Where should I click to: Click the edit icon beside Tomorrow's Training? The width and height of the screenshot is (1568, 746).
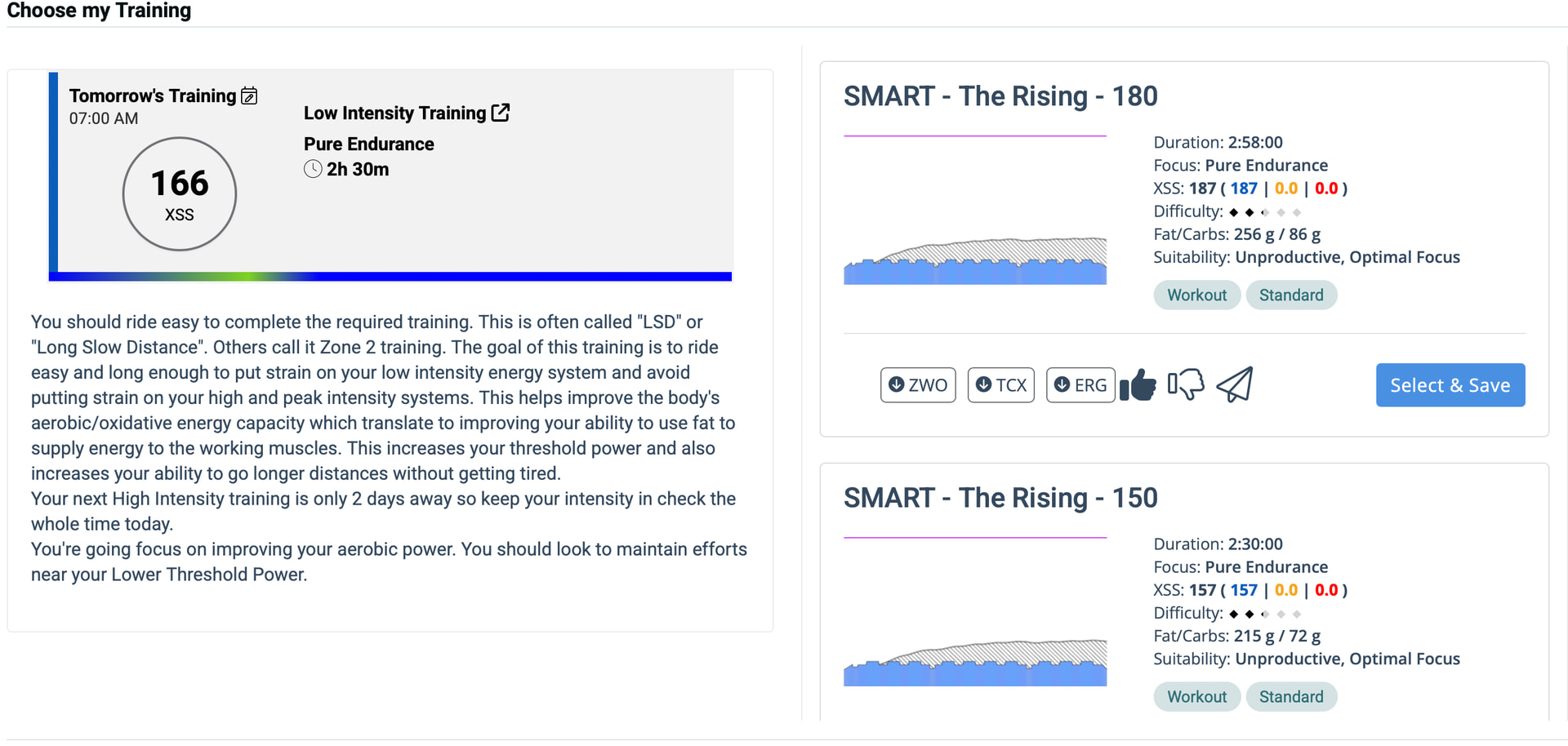pos(250,96)
